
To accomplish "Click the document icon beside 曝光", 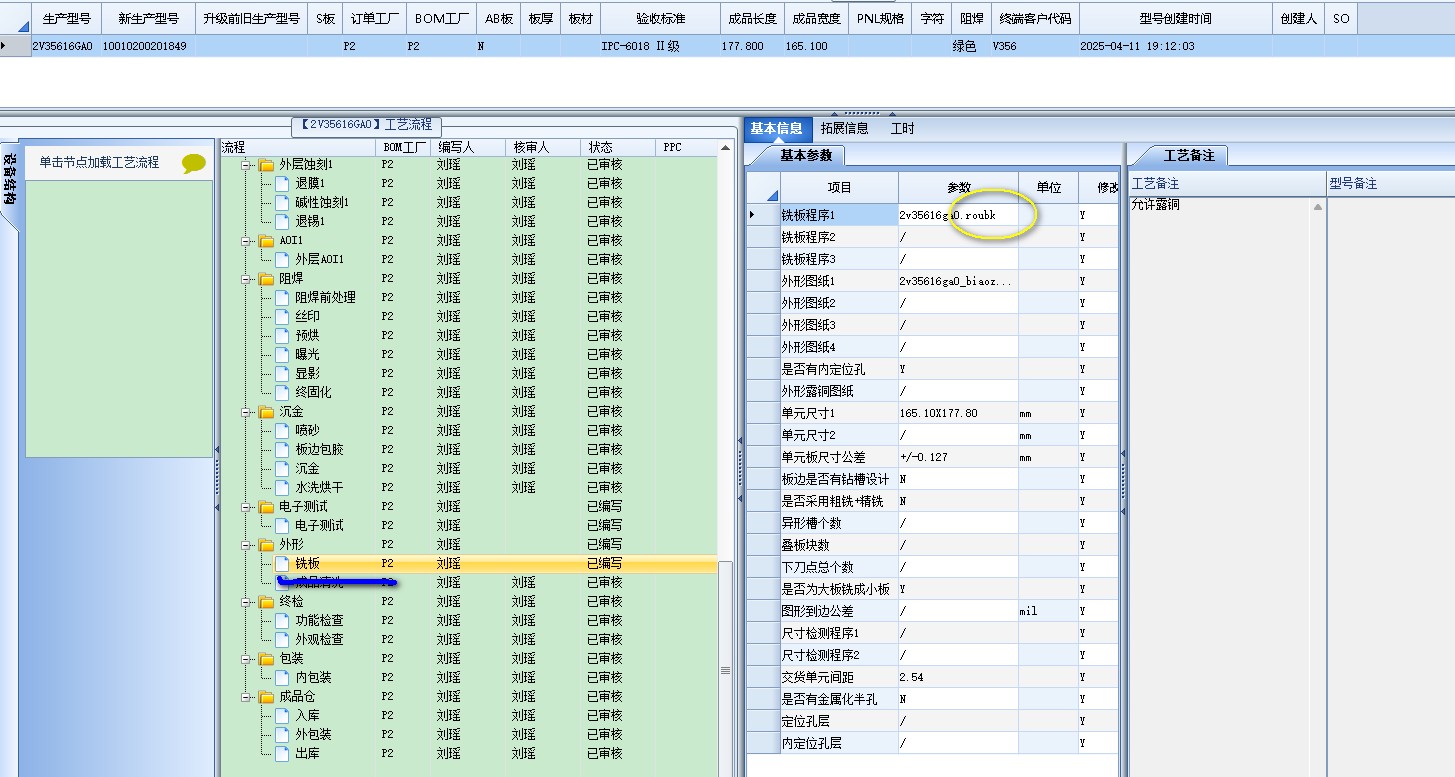I will 282,354.
